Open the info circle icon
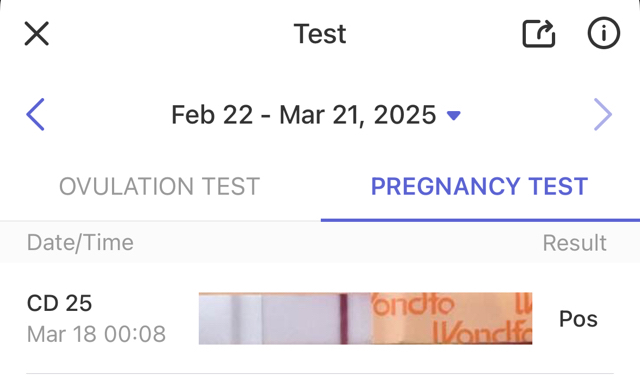Viewport: 640px width, 379px height. pyautogui.click(x=604, y=33)
